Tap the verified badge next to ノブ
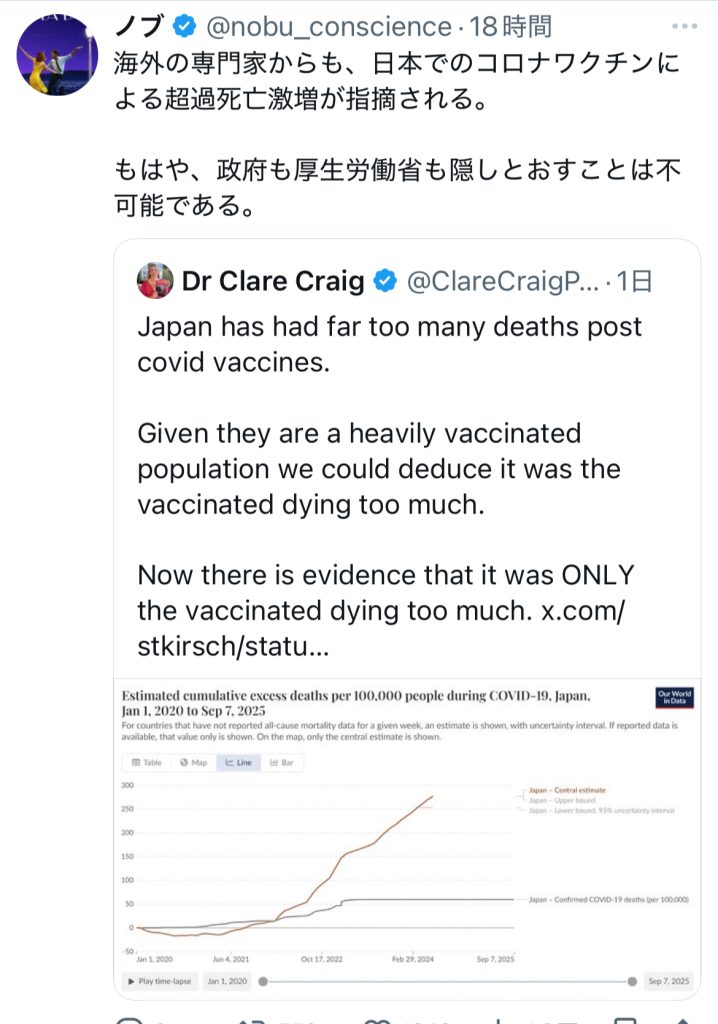 click(189, 27)
